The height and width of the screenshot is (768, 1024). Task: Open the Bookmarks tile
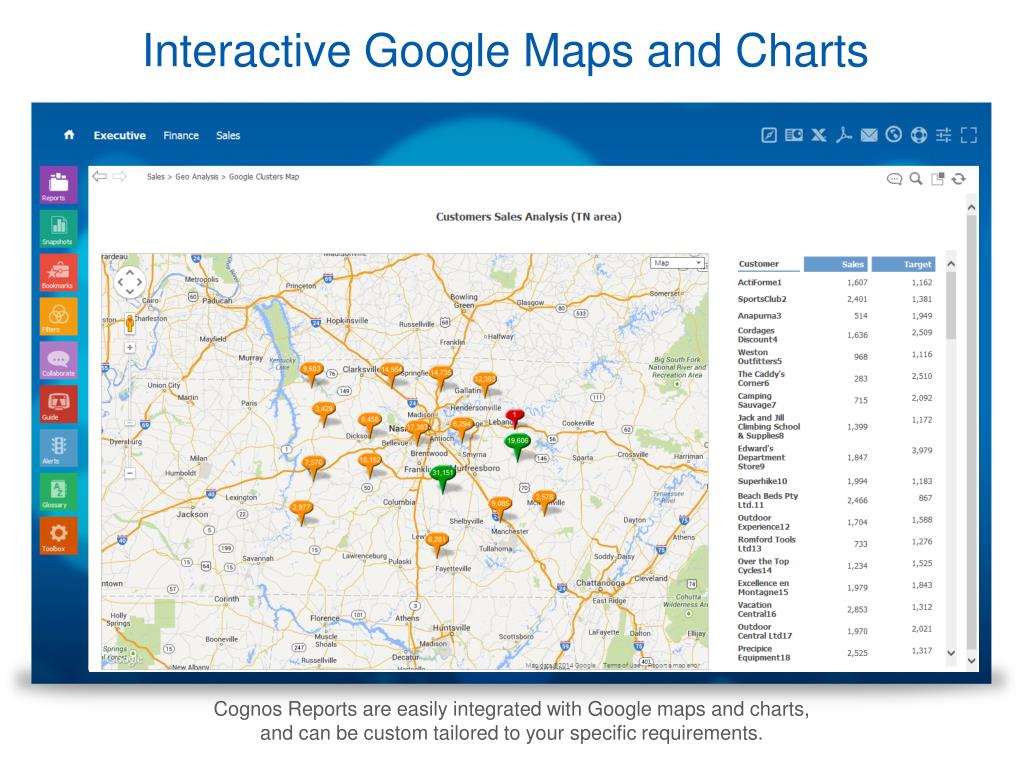pos(58,272)
